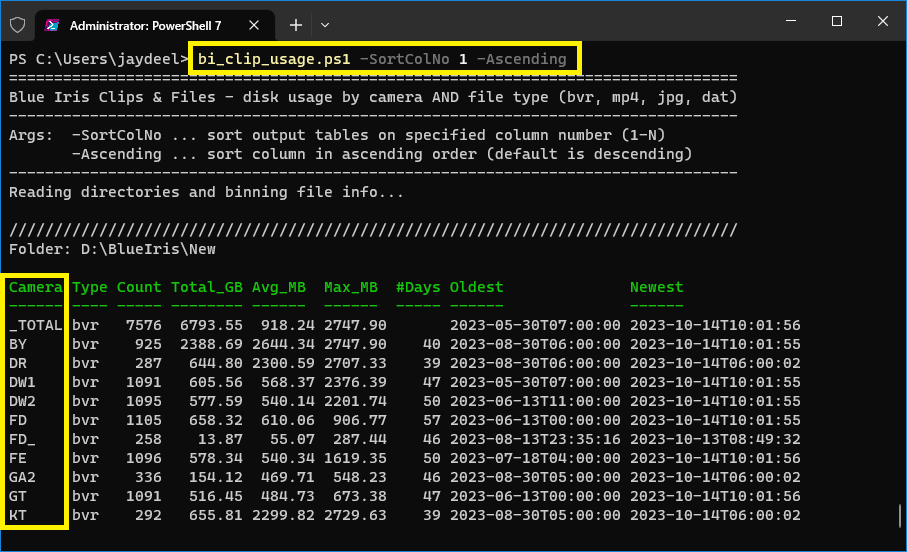Click the Avg_MB column header

coord(278,288)
